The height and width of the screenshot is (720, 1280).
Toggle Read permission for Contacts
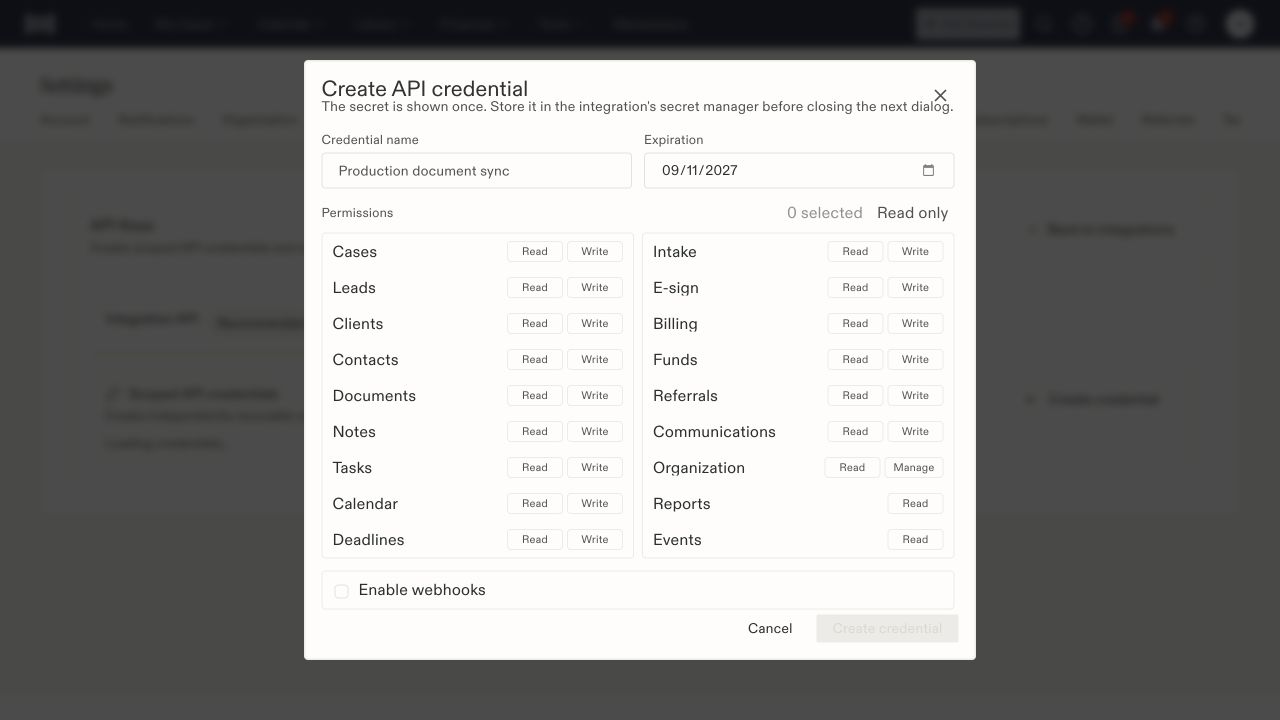(x=535, y=360)
